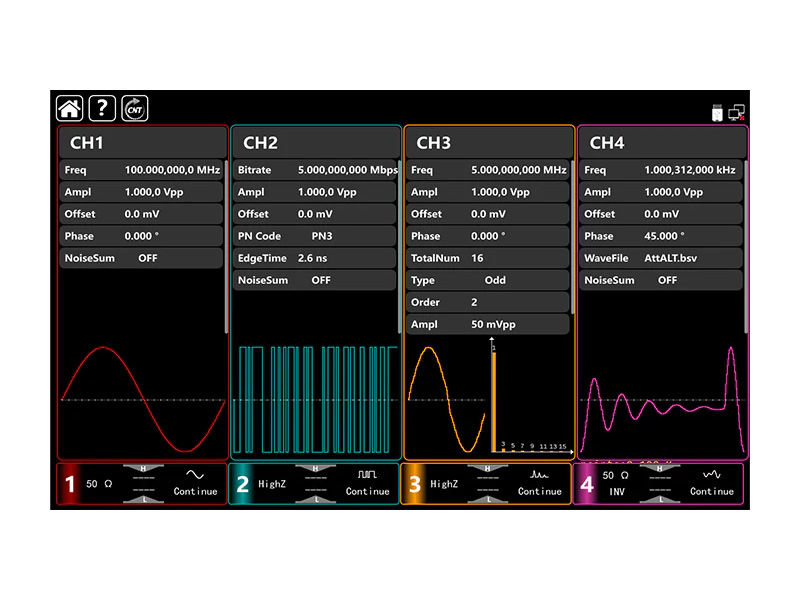Image resolution: width=800 pixels, height=600 pixels.
Task: Select the CH1 panel header
Action: [x=142, y=143]
